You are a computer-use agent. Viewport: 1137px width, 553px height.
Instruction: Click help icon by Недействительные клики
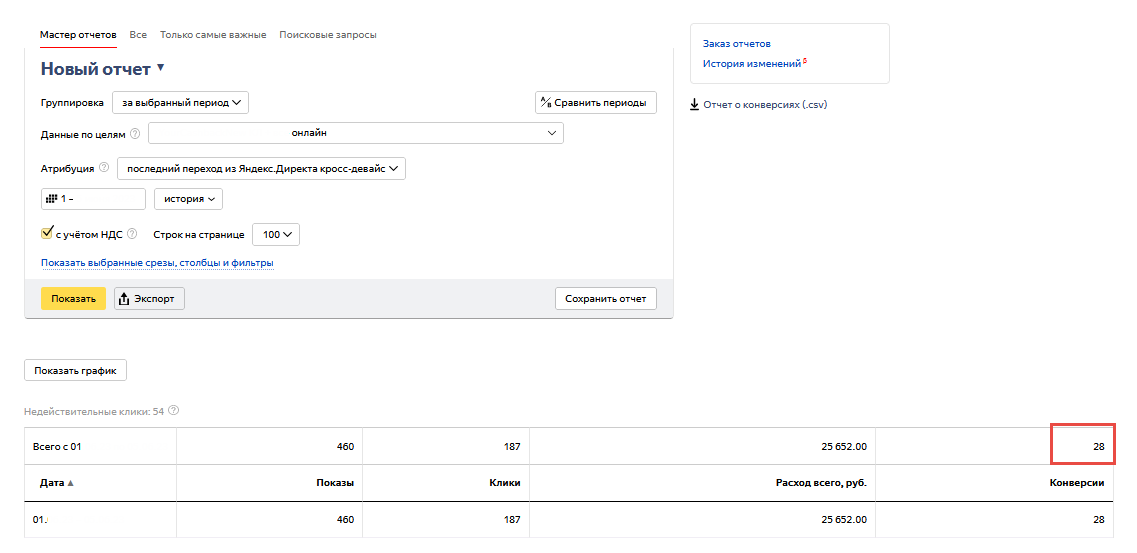pyautogui.click(x=174, y=411)
